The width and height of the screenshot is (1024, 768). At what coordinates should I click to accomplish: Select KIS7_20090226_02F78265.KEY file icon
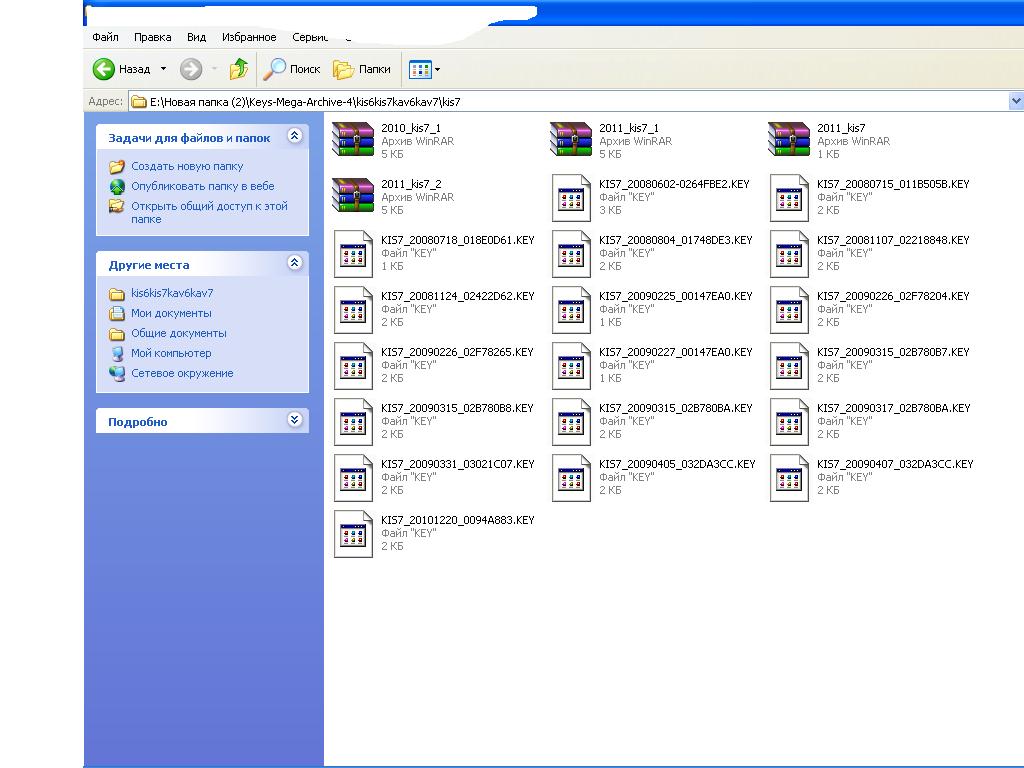(353, 366)
